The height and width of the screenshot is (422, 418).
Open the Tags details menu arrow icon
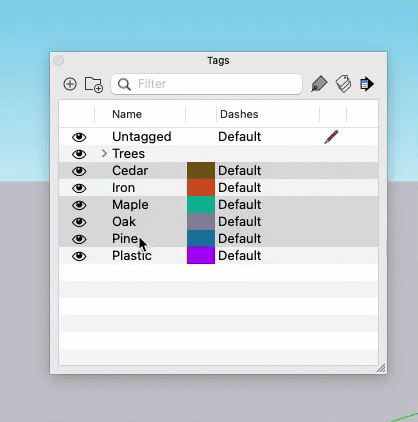tap(367, 84)
